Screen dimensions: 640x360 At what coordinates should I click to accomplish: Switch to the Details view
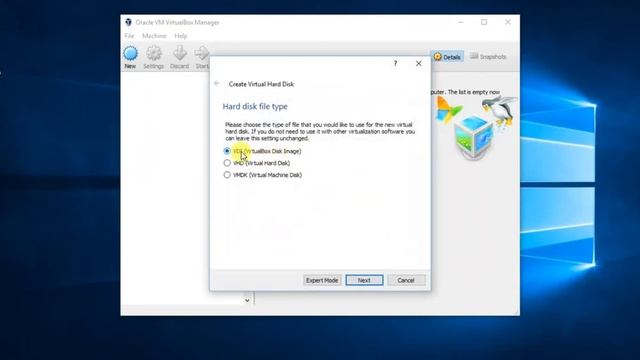[x=447, y=57]
